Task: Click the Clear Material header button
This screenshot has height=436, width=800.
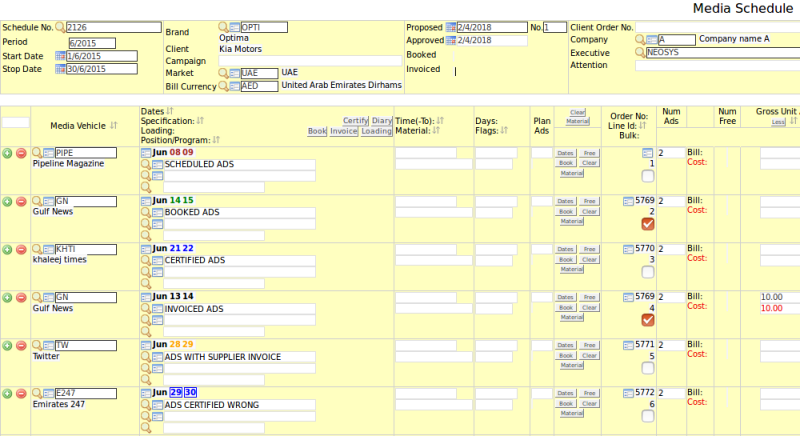Action: pyautogui.click(x=578, y=117)
